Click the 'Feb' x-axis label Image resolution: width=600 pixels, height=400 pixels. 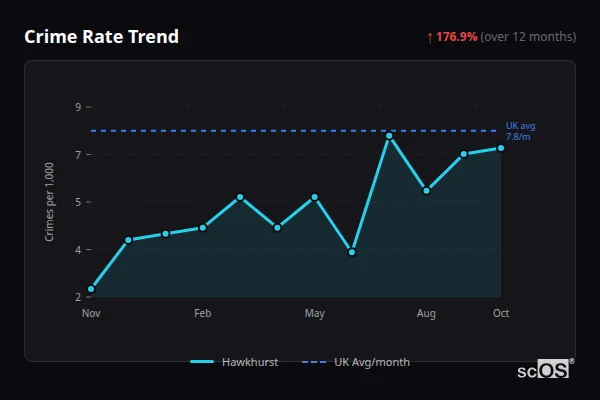tap(202, 313)
